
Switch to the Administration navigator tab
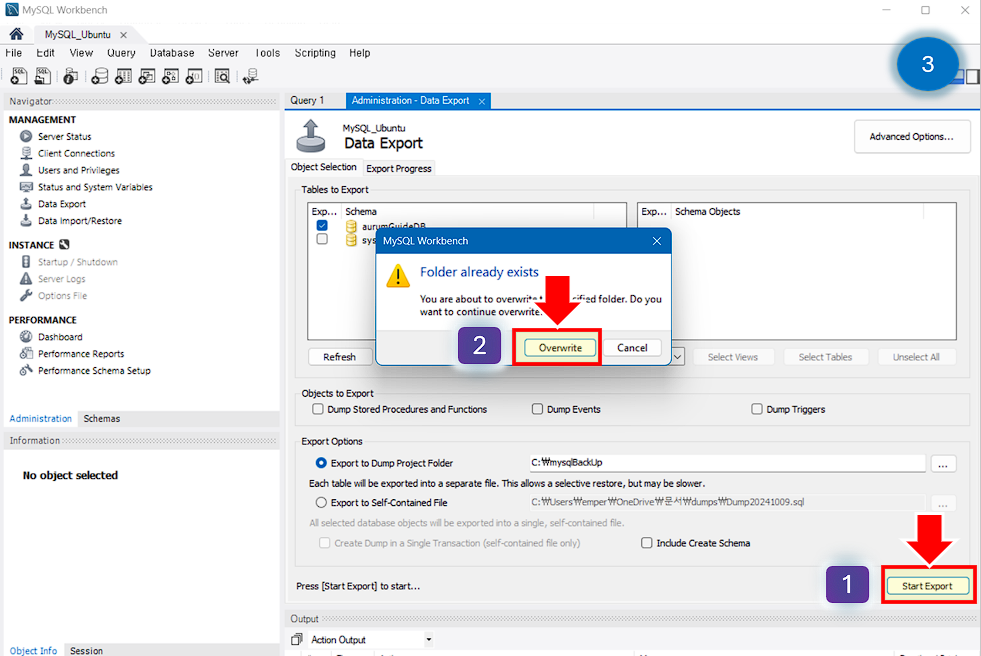coord(41,418)
